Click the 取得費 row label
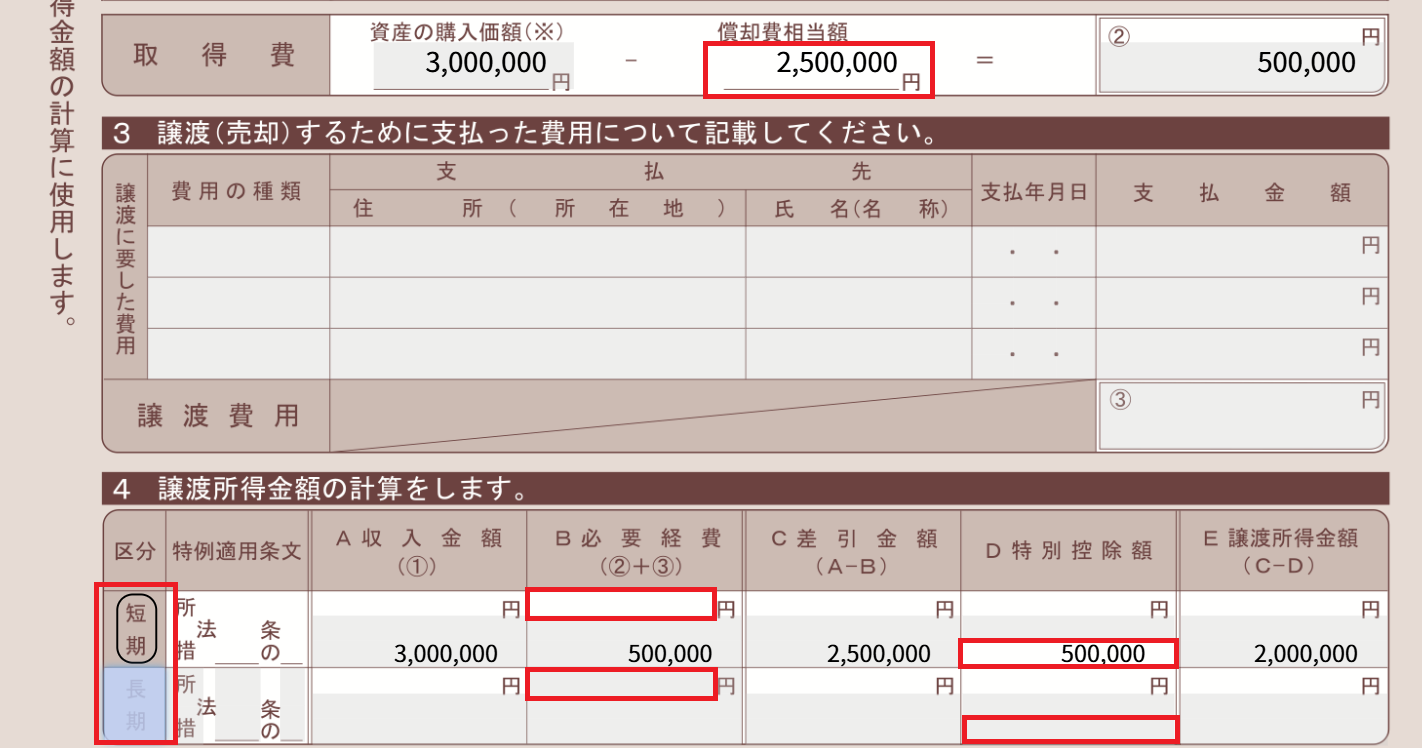This screenshot has height=748, width=1422. pos(215,56)
